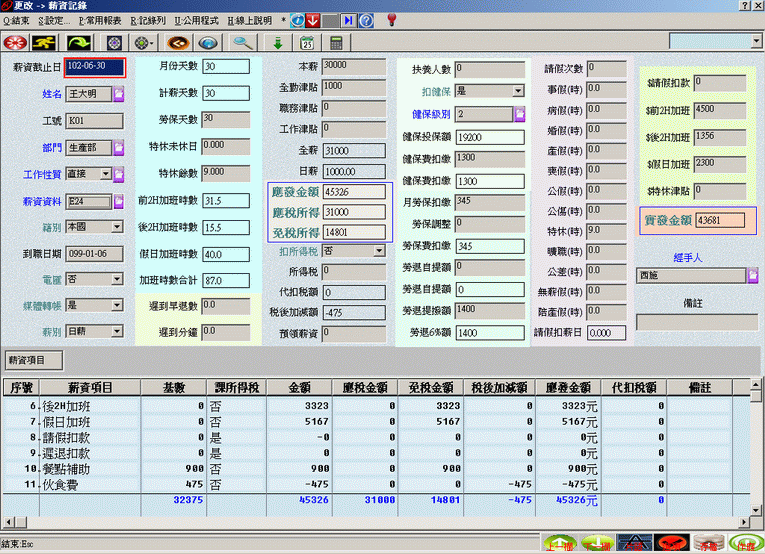The height and width of the screenshot is (554, 765).
Task: Click the blue skip-to-end arrow icon
Action: 348,20
